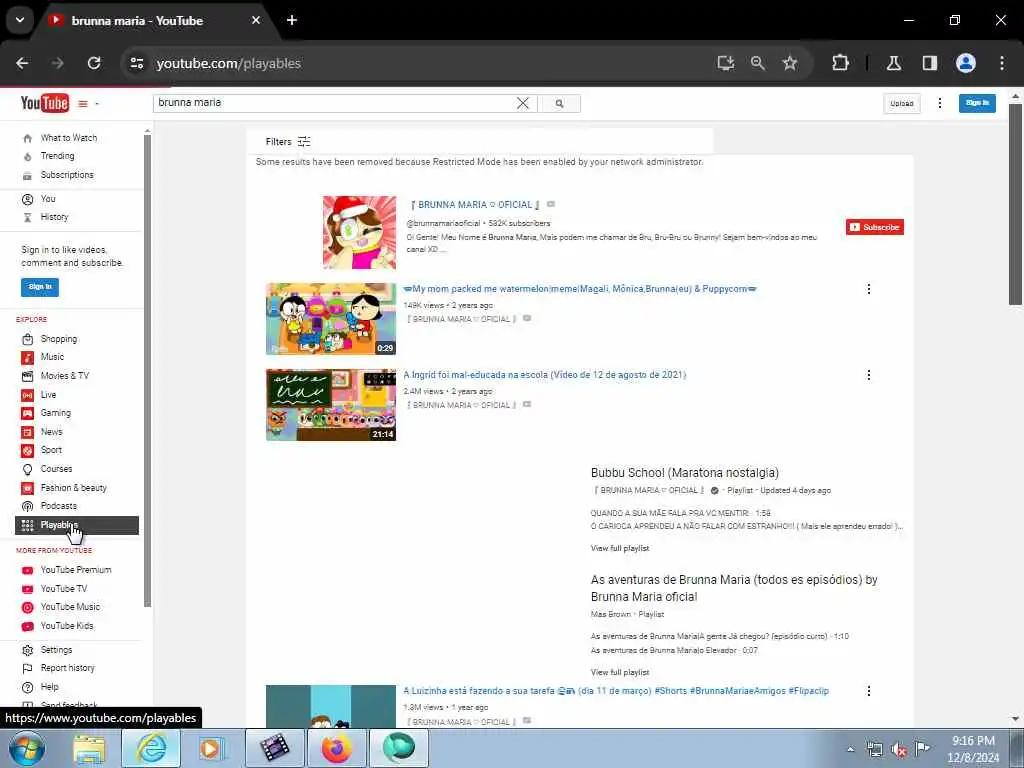Open the Filters control

(x=288, y=142)
